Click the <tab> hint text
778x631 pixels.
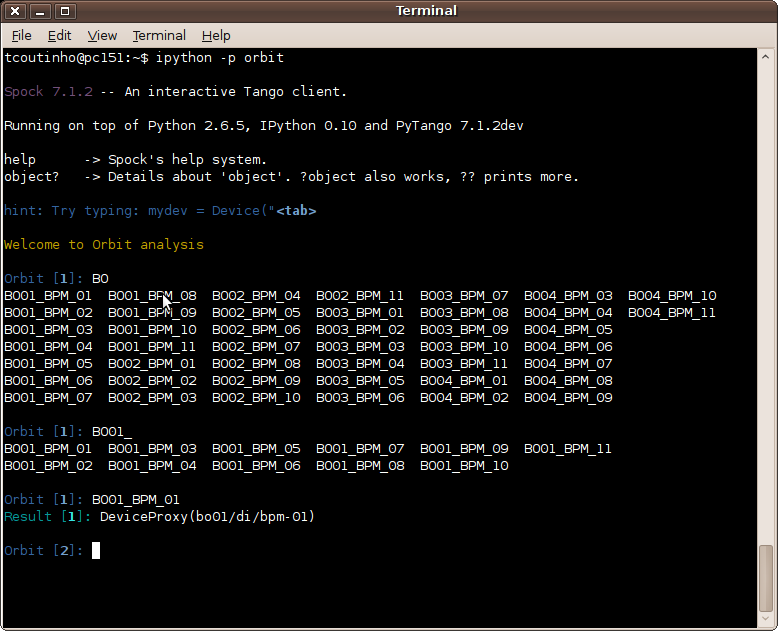tap(296, 211)
